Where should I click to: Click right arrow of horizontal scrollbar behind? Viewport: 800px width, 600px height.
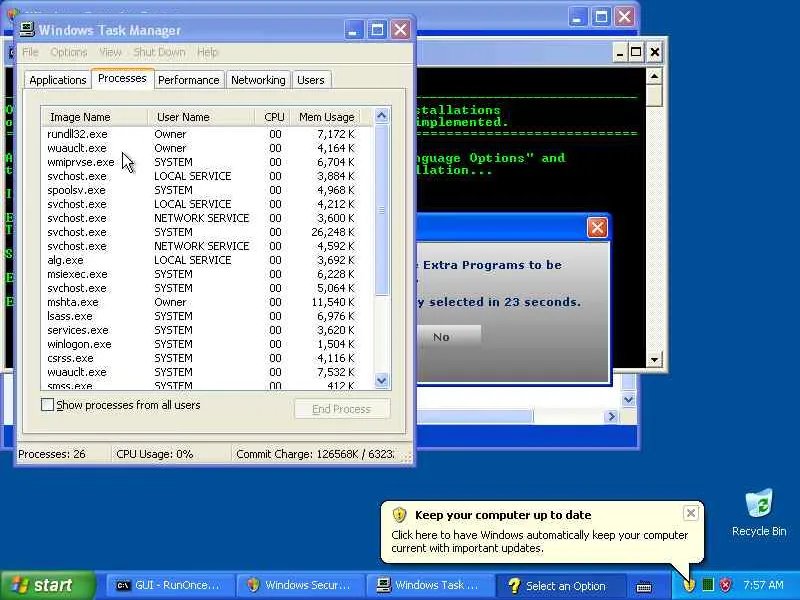pos(611,417)
